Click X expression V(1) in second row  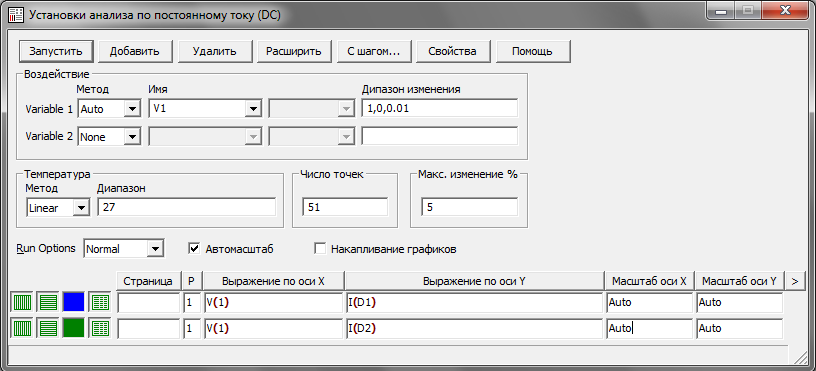pyautogui.click(x=274, y=328)
